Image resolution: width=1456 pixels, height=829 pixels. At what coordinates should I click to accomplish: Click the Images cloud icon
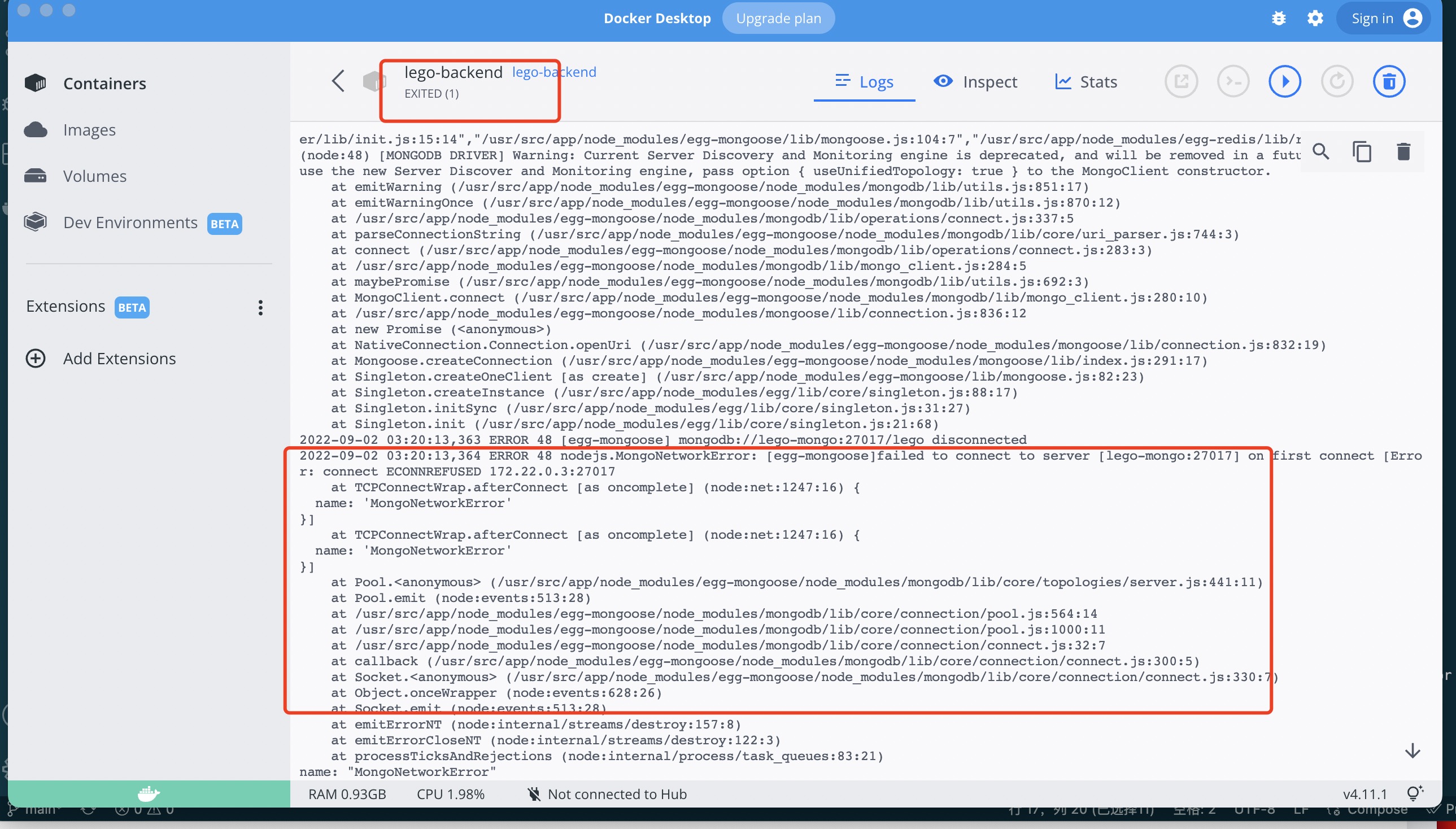[36, 130]
